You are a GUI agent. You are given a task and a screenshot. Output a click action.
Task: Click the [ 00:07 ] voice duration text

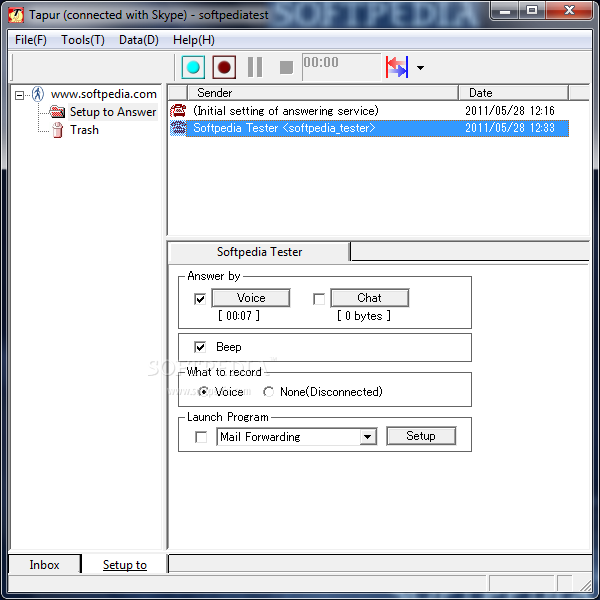[239, 316]
